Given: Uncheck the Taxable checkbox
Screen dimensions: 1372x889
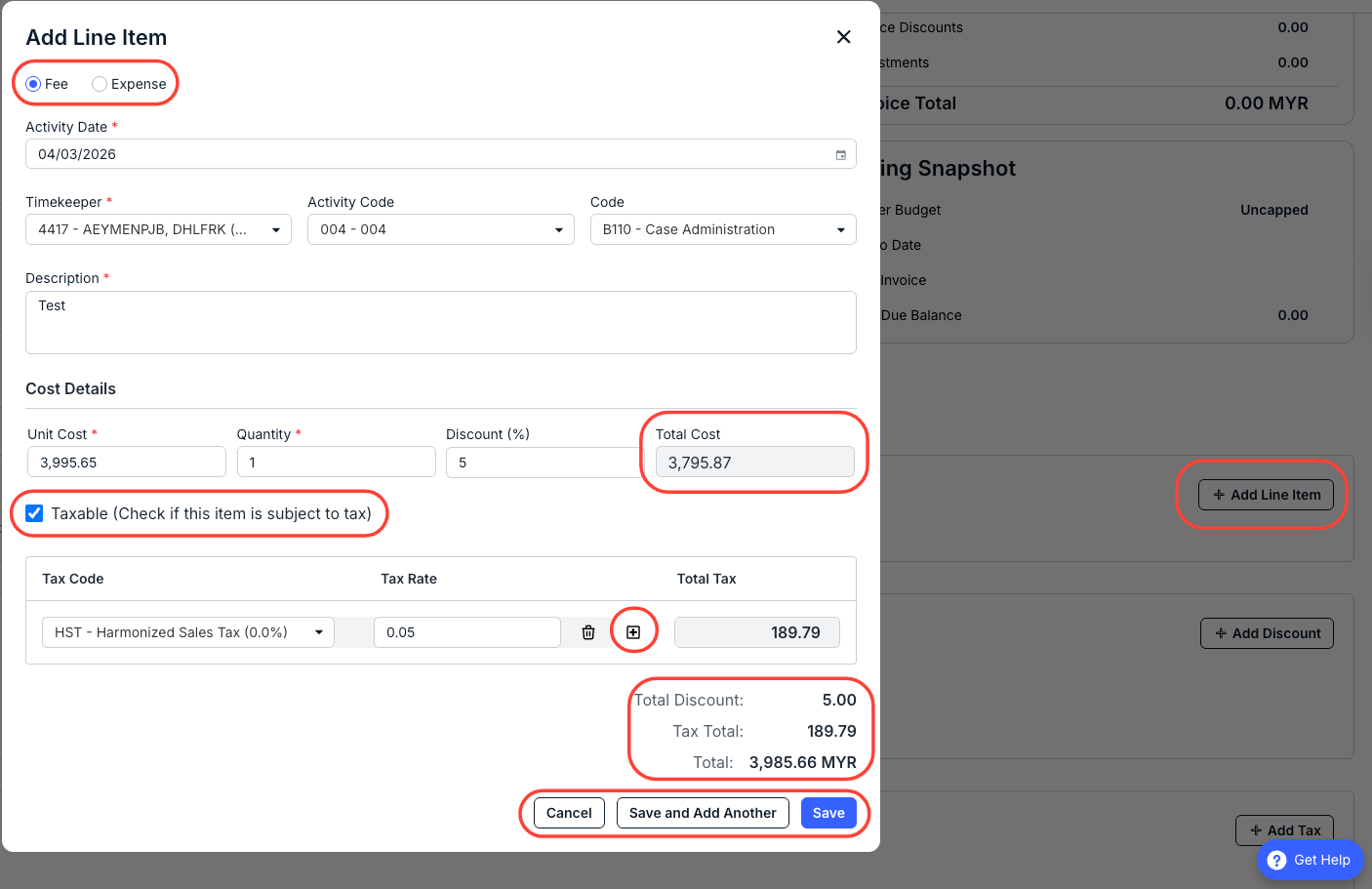Looking at the screenshot, I should (x=34, y=513).
